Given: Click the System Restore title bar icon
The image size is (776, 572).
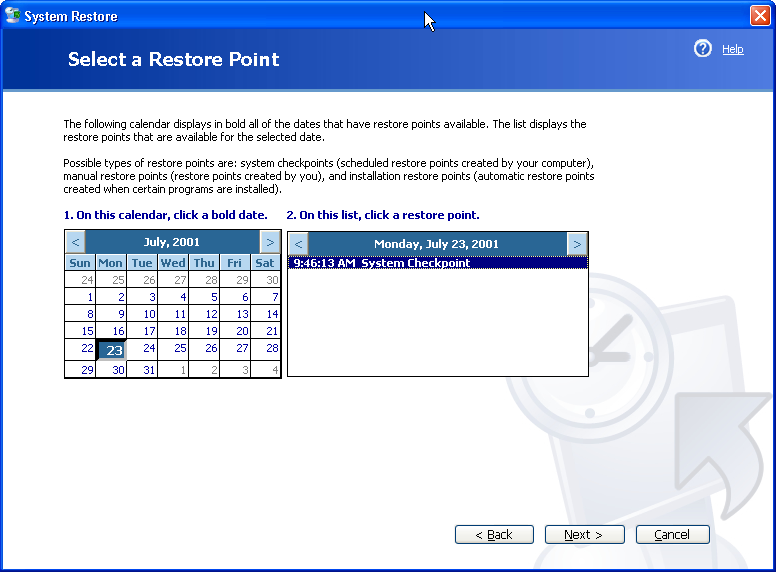Looking at the screenshot, I should click(x=13, y=16).
